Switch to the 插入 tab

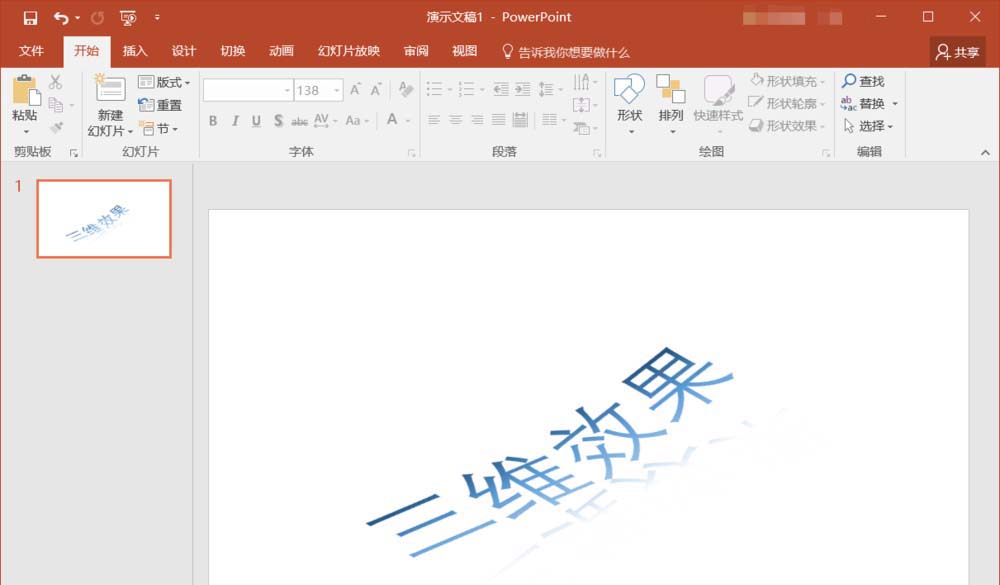(135, 51)
